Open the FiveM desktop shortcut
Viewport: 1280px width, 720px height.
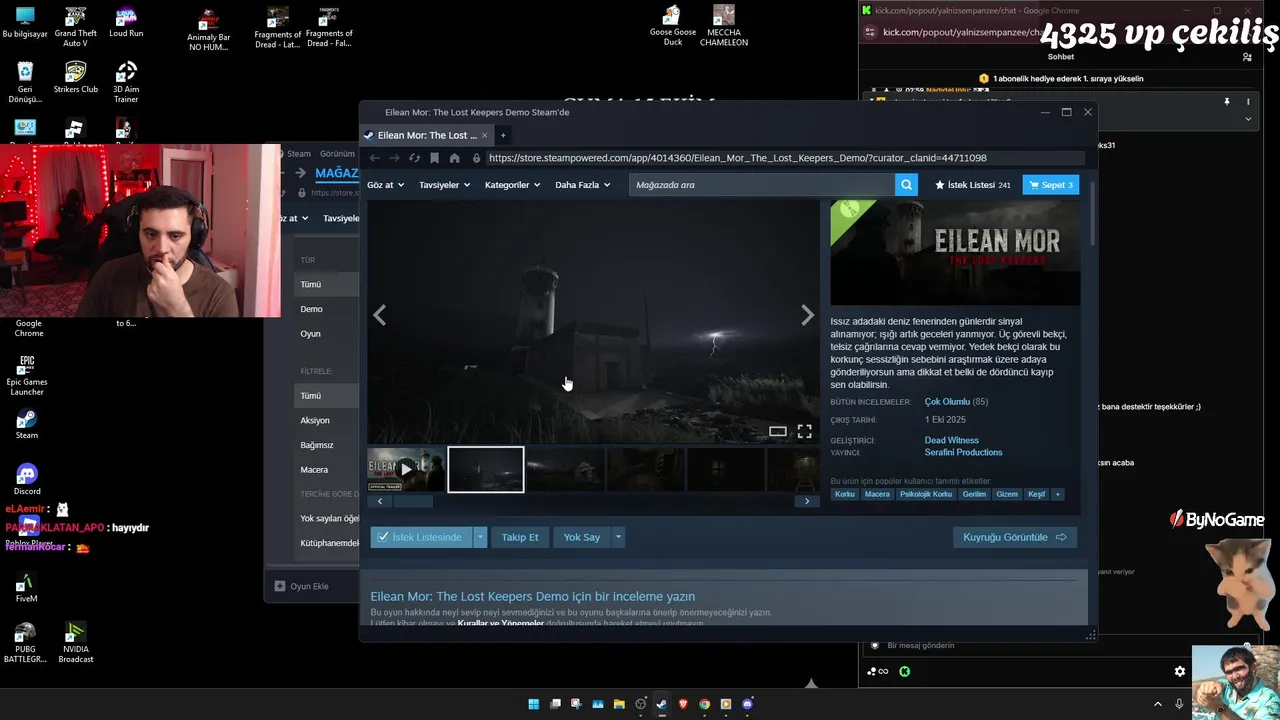(x=27, y=587)
